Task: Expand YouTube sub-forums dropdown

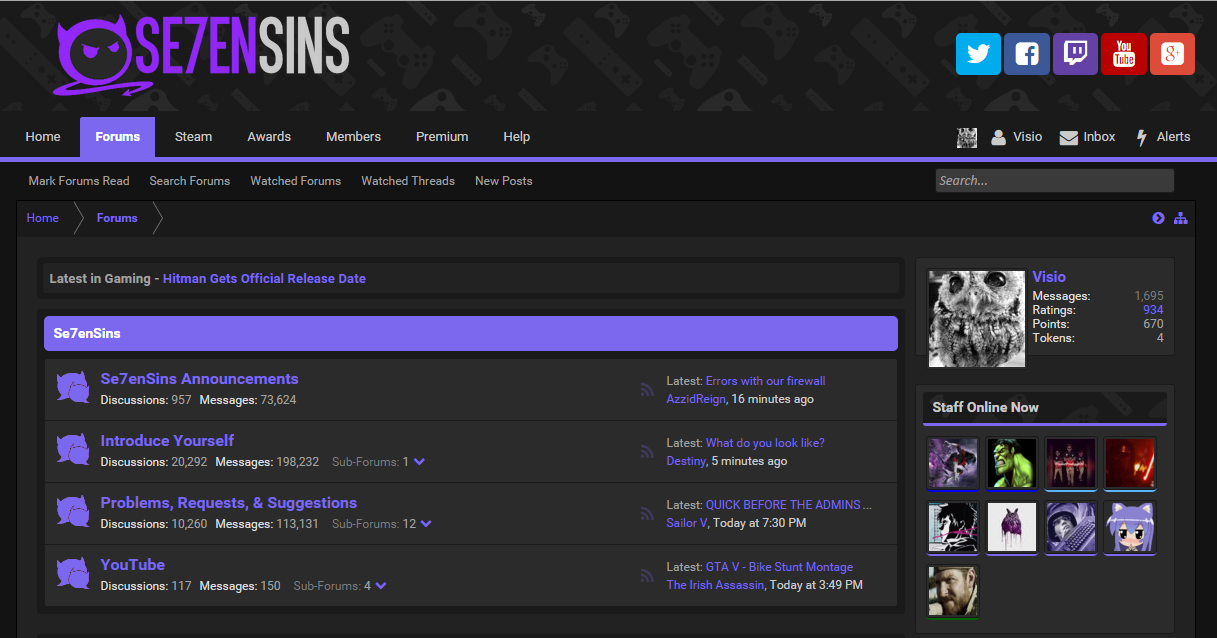Action: coord(381,586)
